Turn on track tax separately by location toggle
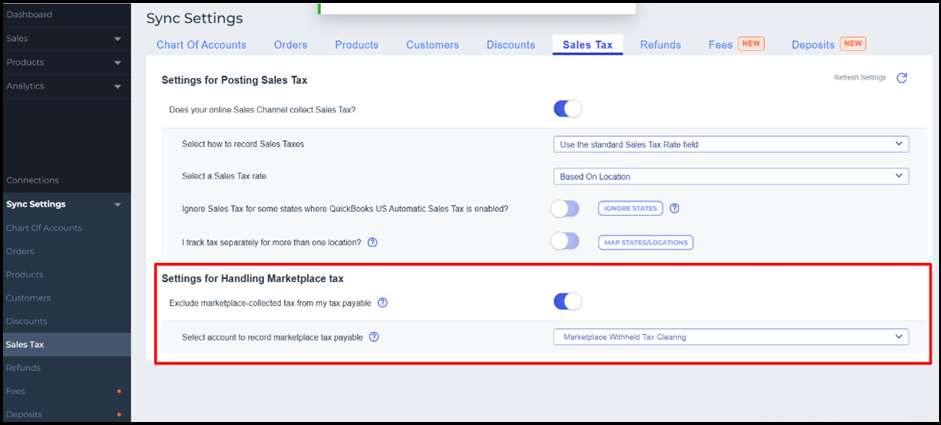 [565, 242]
